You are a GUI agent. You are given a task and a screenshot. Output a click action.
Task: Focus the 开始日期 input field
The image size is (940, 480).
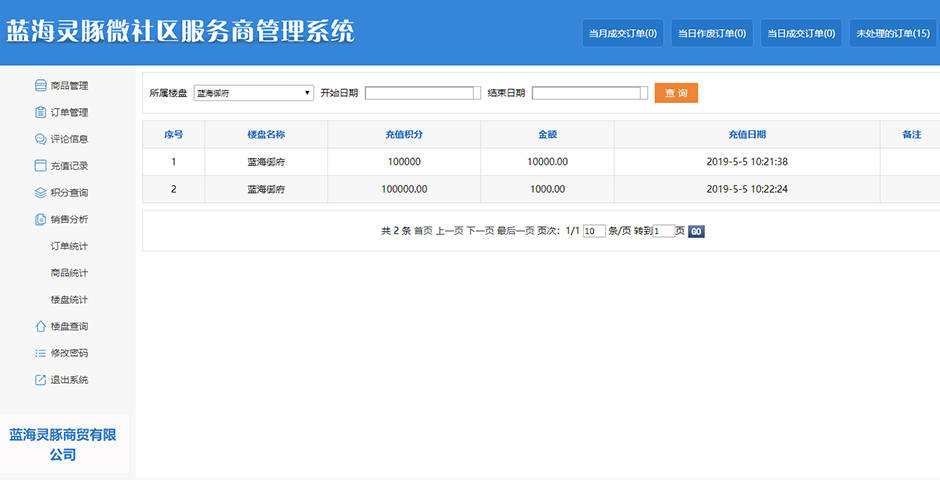tap(423, 93)
